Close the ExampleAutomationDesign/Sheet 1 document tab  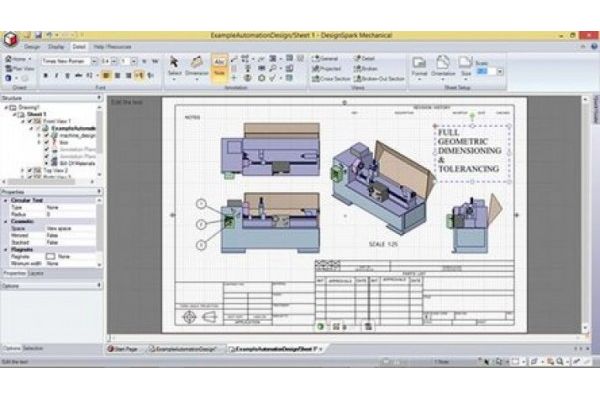321,349
